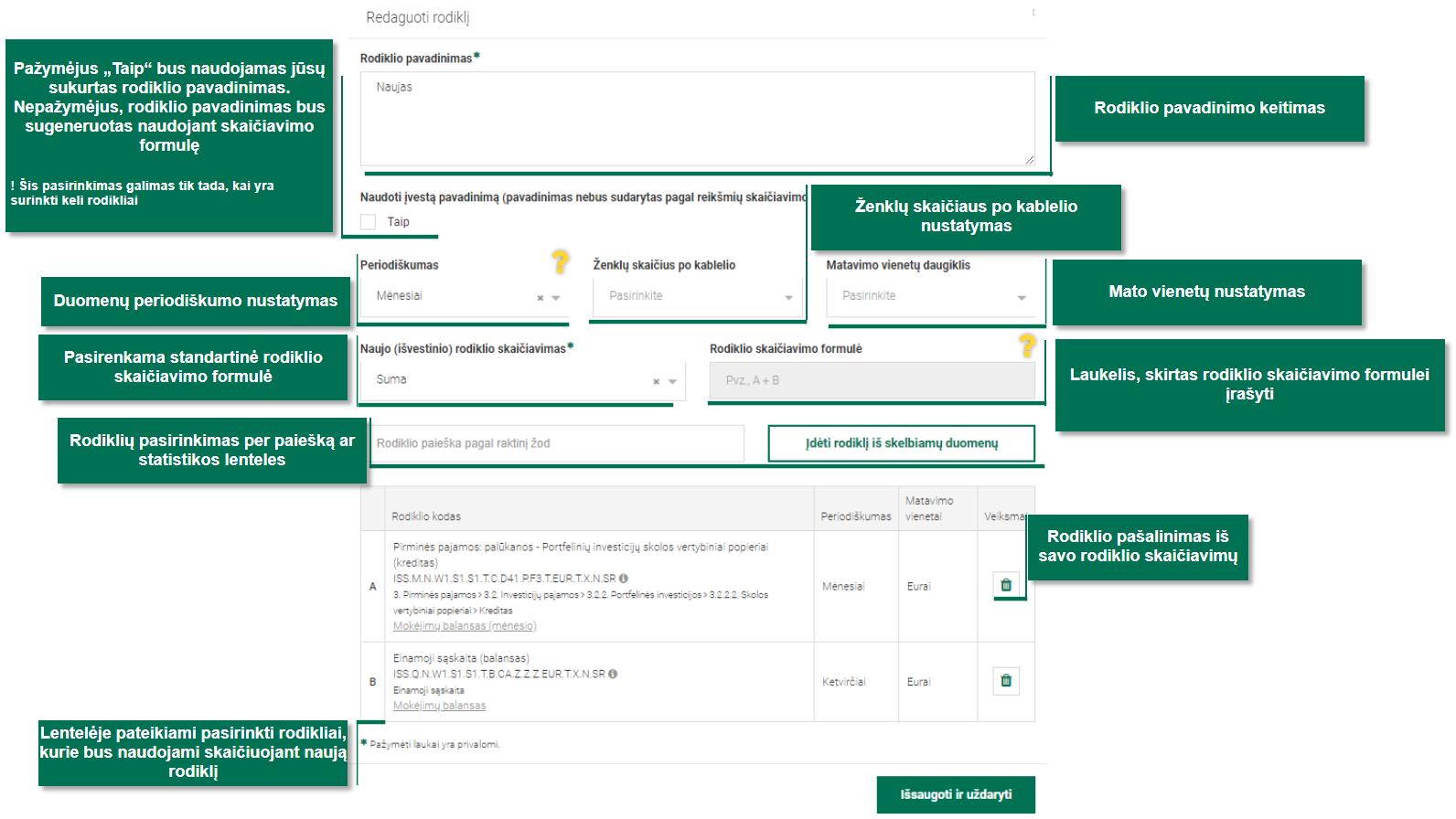Viewport: 1456px width, 819px height.
Task: Click Įdėti rodiklį iš skelbiamų duomenų button
Action: pos(901,443)
